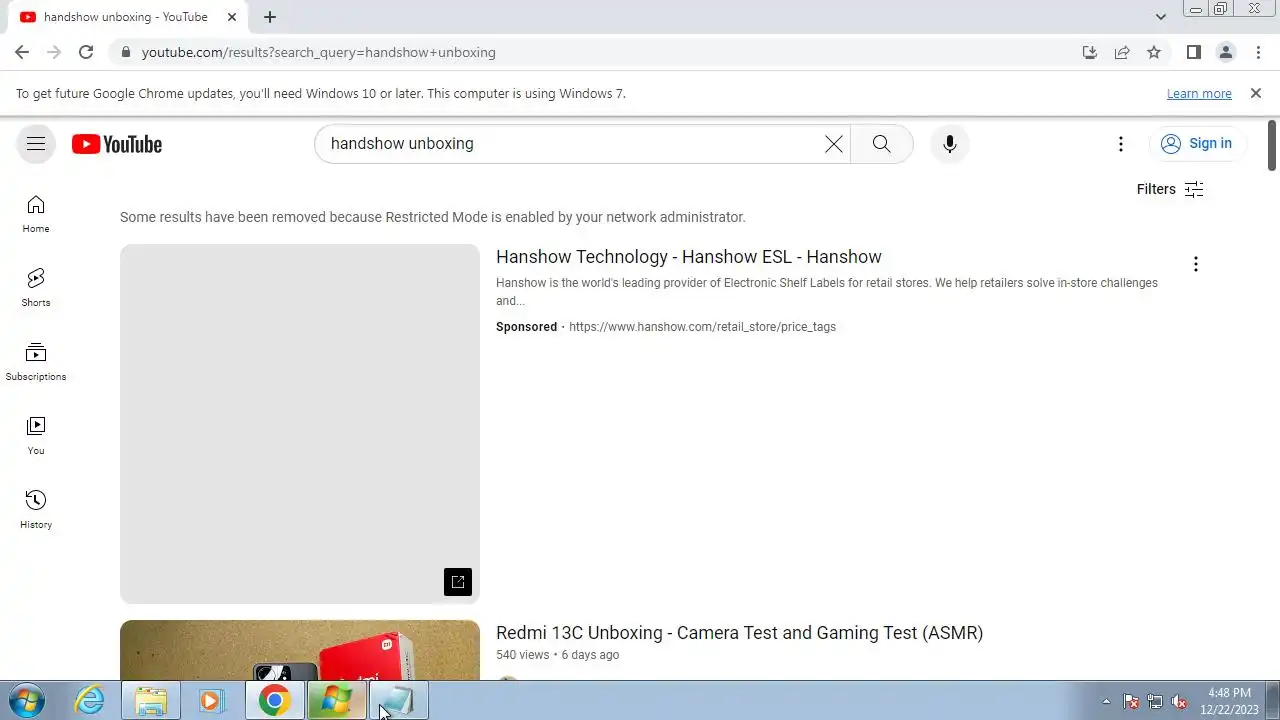Click the network tray icon
The width and height of the screenshot is (1280, 720).
(1155, 701)
